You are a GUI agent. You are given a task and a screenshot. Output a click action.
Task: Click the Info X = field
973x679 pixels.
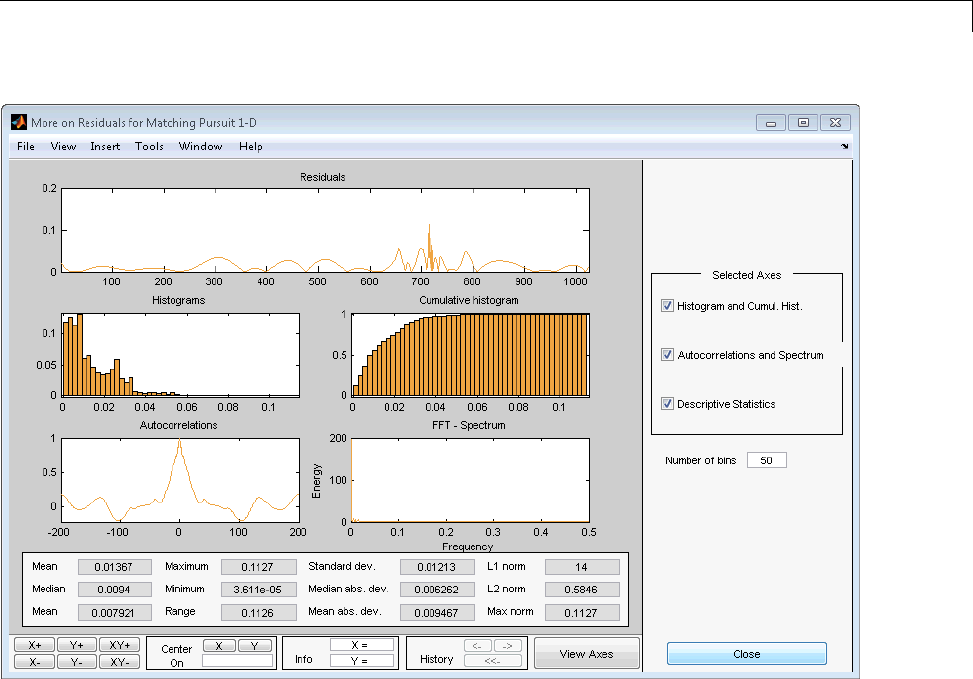361,645
